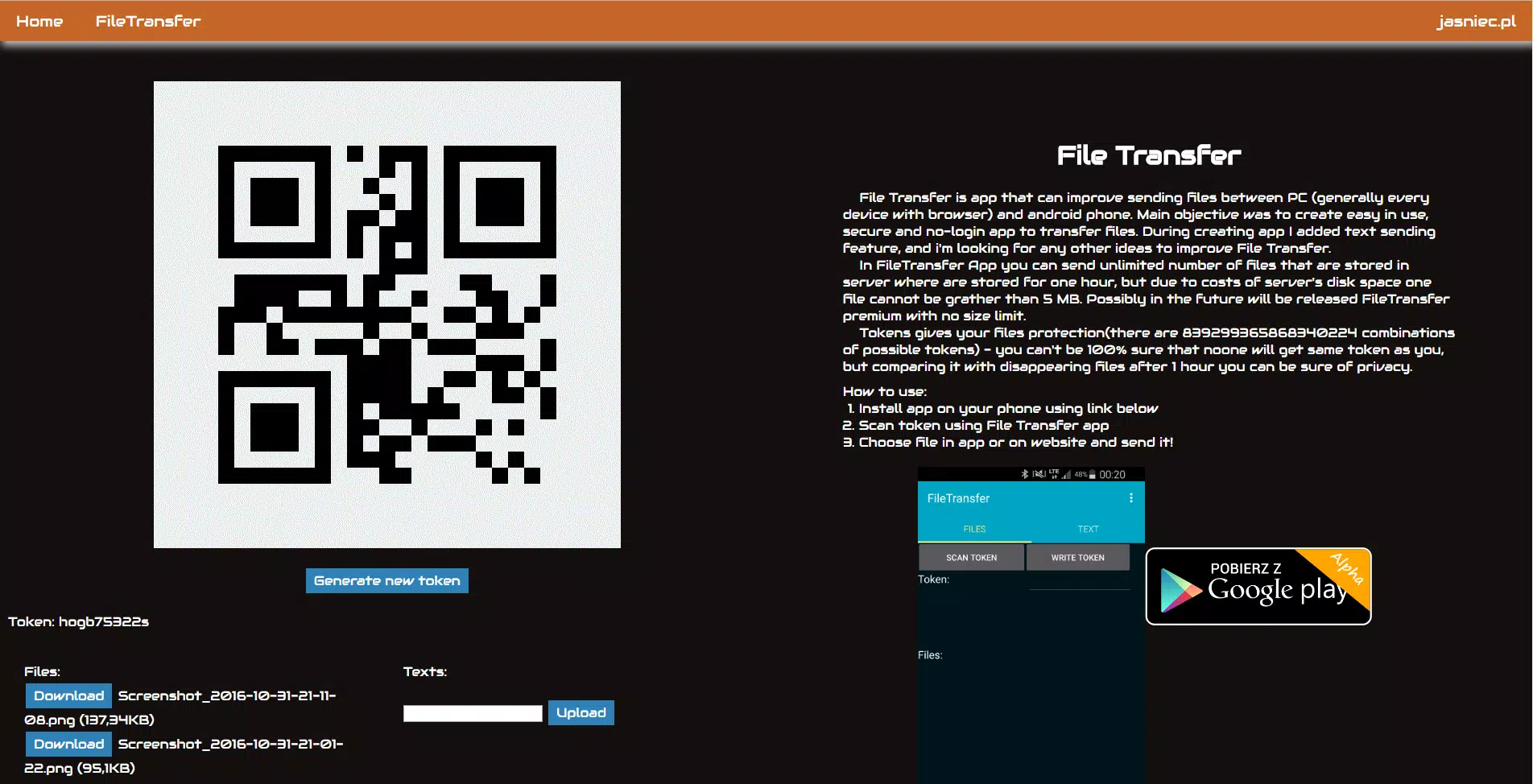Click the Upload button next to Texts
The width and height of the screenshot is (1533, 784).
point(581,712)
